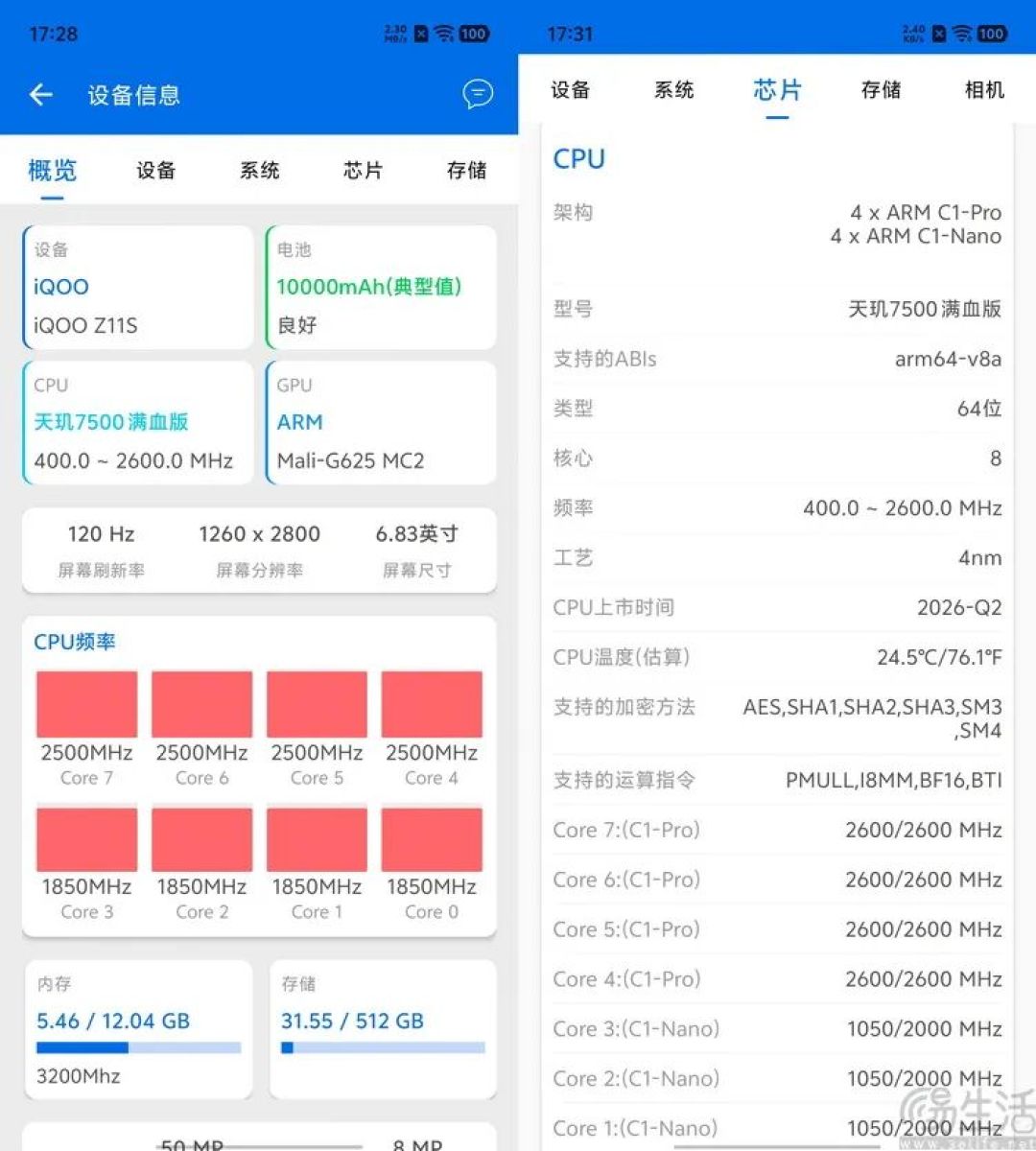Viewport: 1036px width, 1151px height.
Task: Switch to the 设备 tab in the right screen
Action: click(x=570, y=90)
